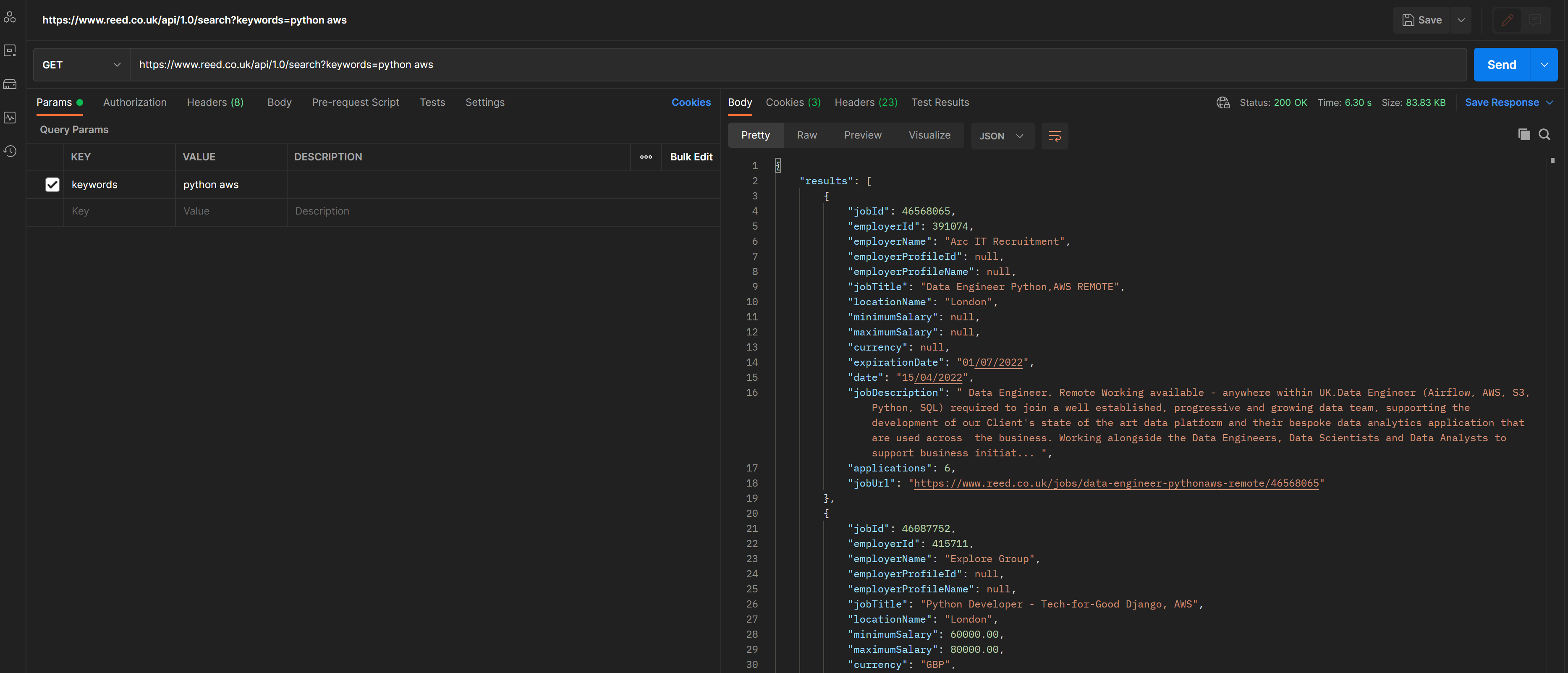Click the "Arc IT Recruitment" employerName value
The image size is (1568, 673).
[x=1004, y=241]
